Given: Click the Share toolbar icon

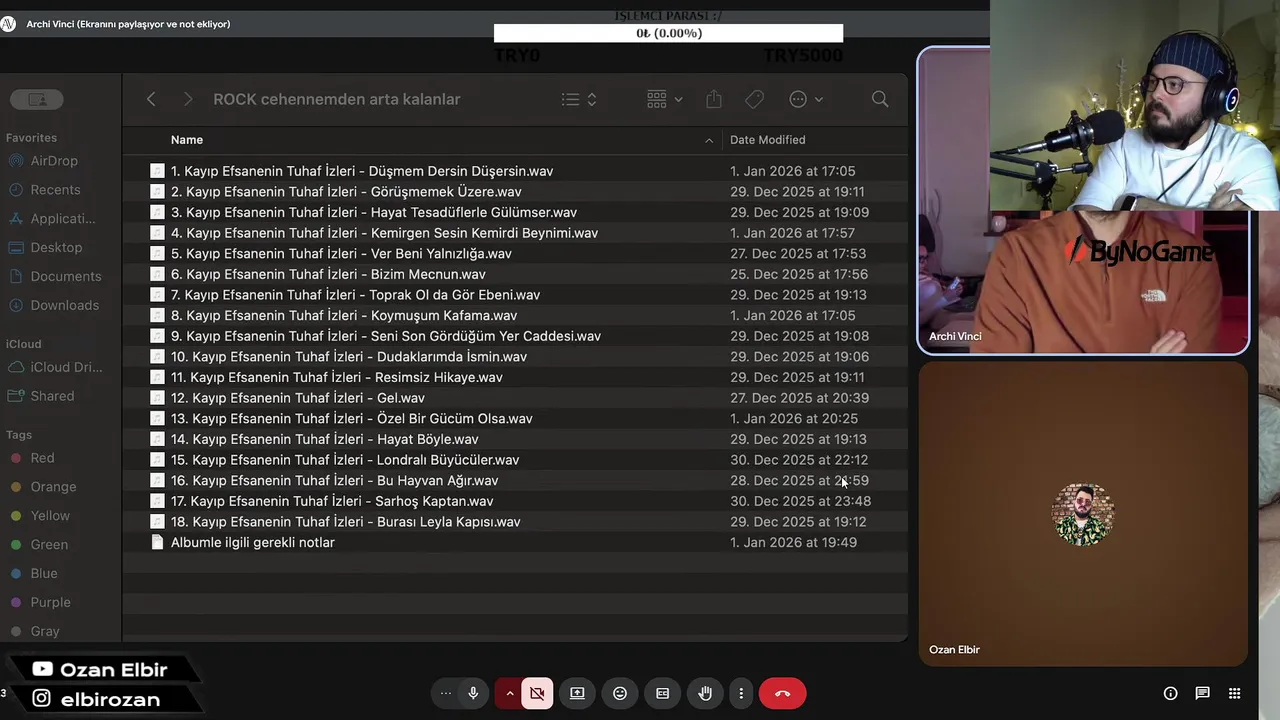Looking at the screenshot, I should point(713,99).
